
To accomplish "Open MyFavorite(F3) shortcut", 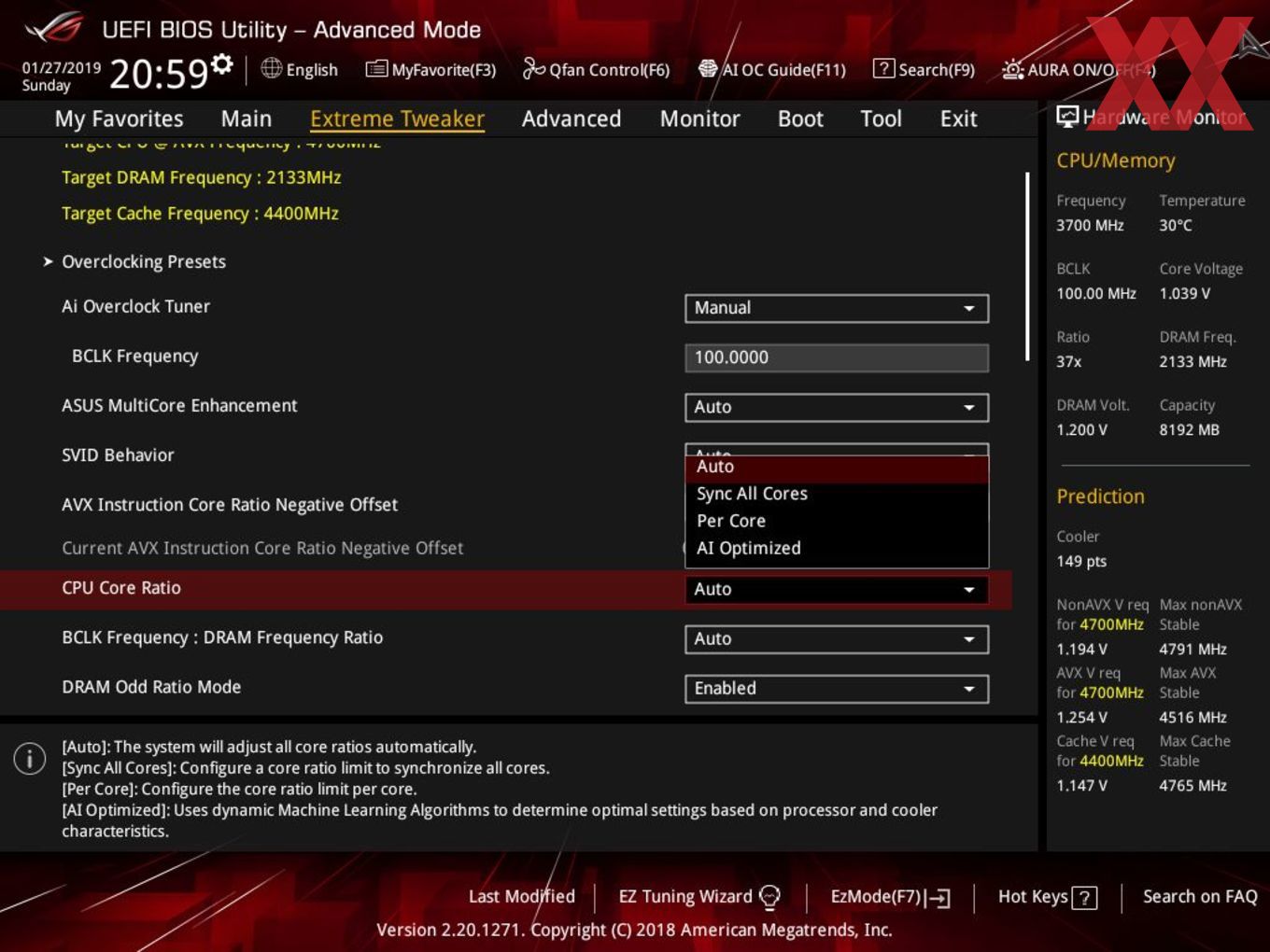I will tap(430, 69).
